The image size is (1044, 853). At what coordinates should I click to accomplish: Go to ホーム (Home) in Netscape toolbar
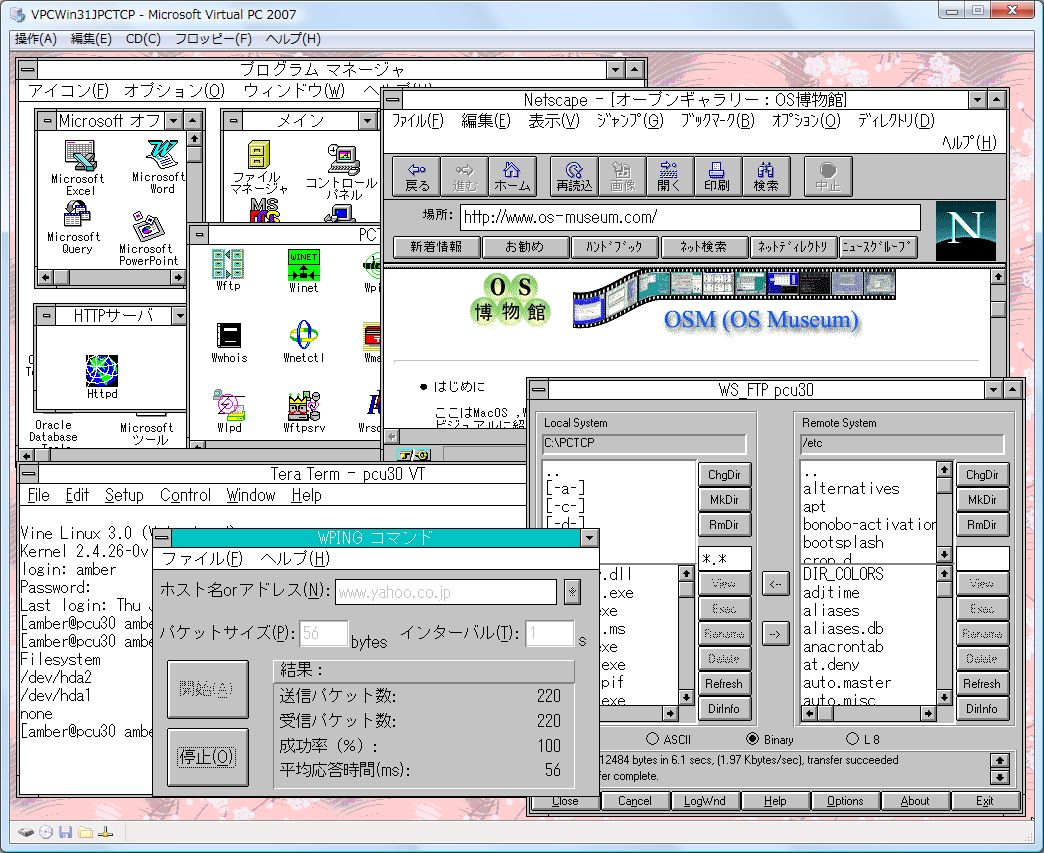point(512,176)
